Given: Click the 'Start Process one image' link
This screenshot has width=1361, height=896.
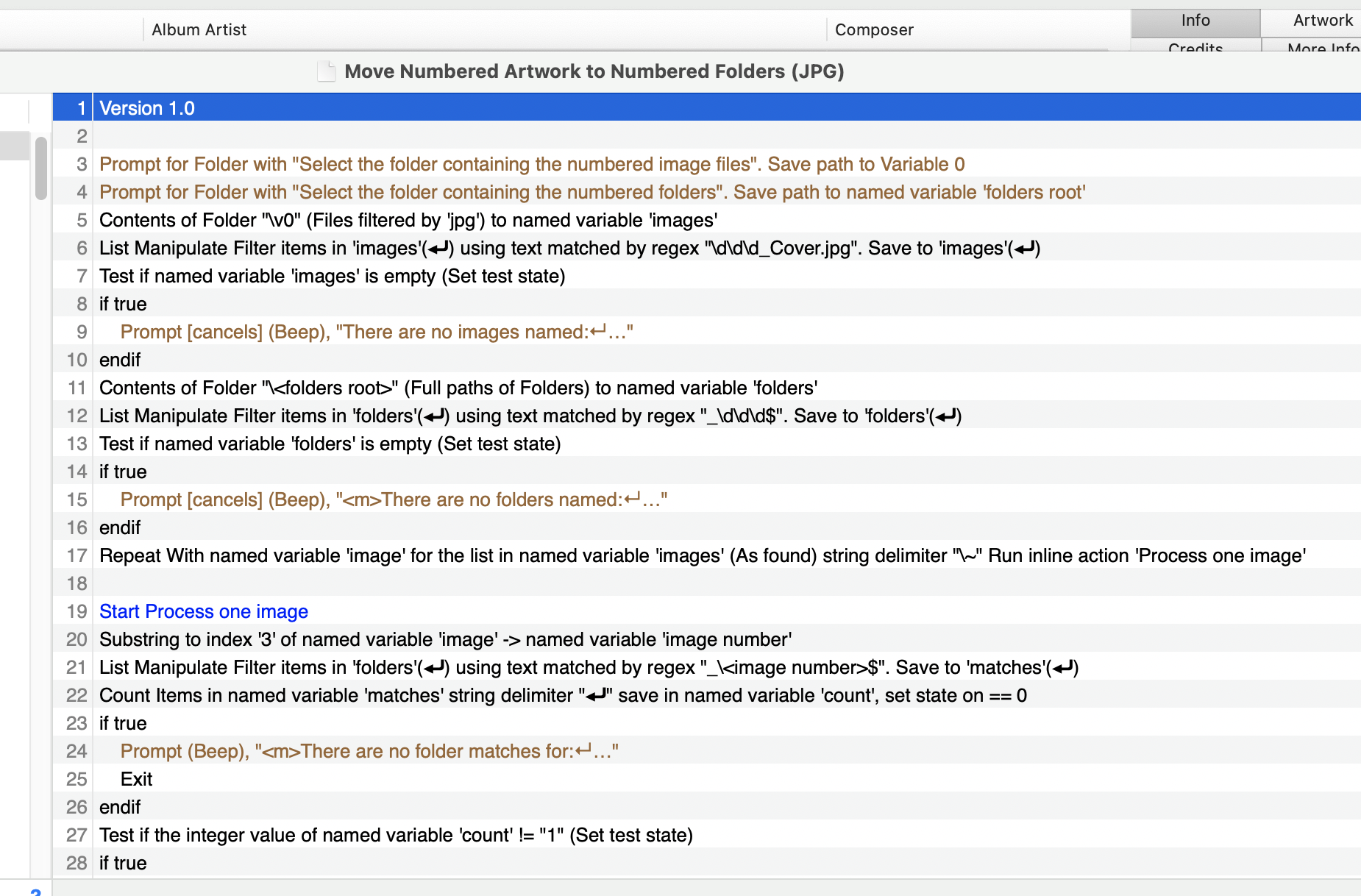Looking at the screenshot, I should pos(204,611).
